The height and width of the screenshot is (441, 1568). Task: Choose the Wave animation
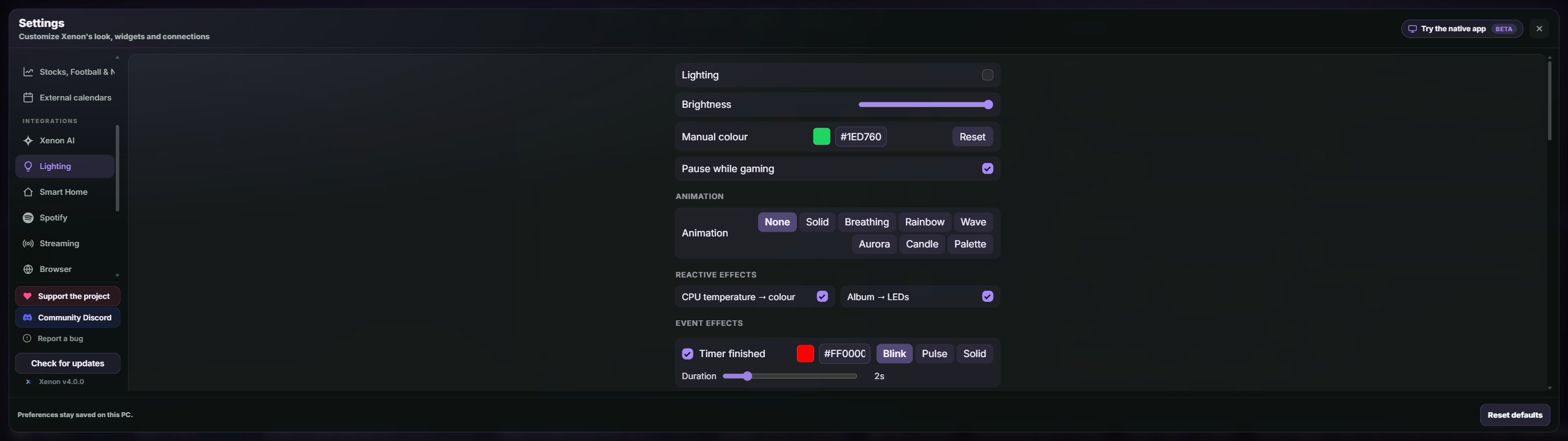[973, 222]
